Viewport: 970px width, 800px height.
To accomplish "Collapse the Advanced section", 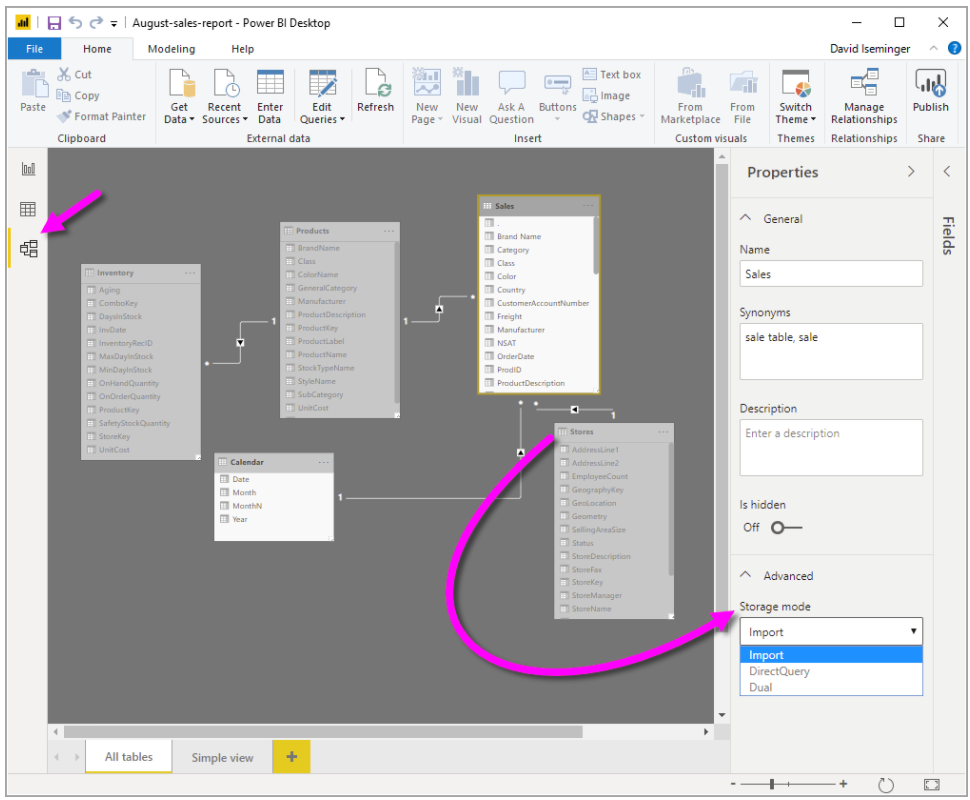I will 745,575.
